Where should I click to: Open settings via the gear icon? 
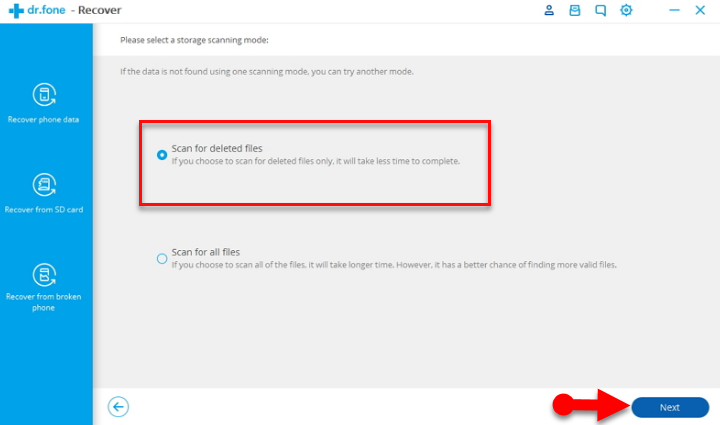(x=626, y=10)
